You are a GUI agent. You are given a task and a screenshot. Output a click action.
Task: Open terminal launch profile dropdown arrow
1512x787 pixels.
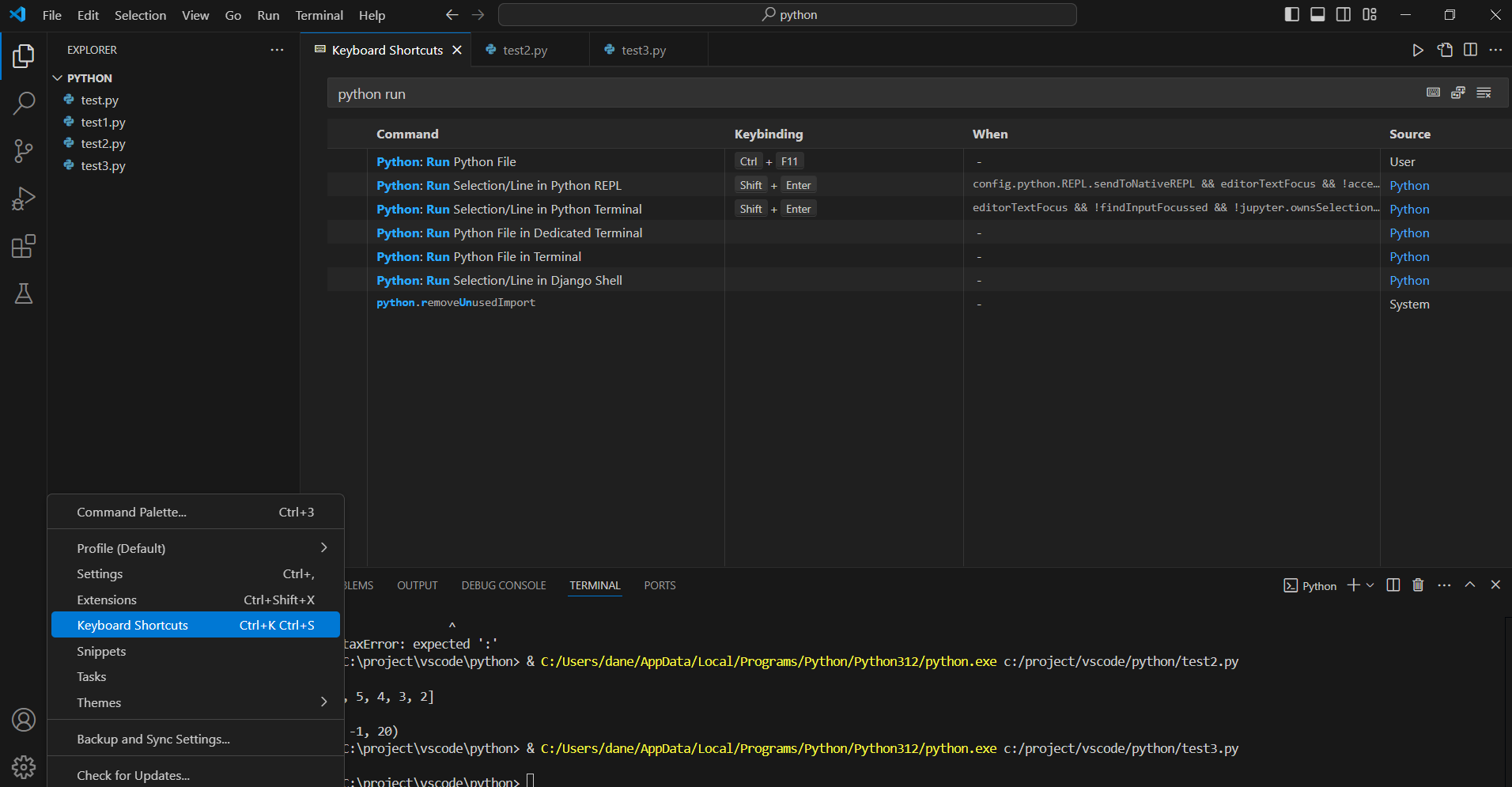(1370, 585)
